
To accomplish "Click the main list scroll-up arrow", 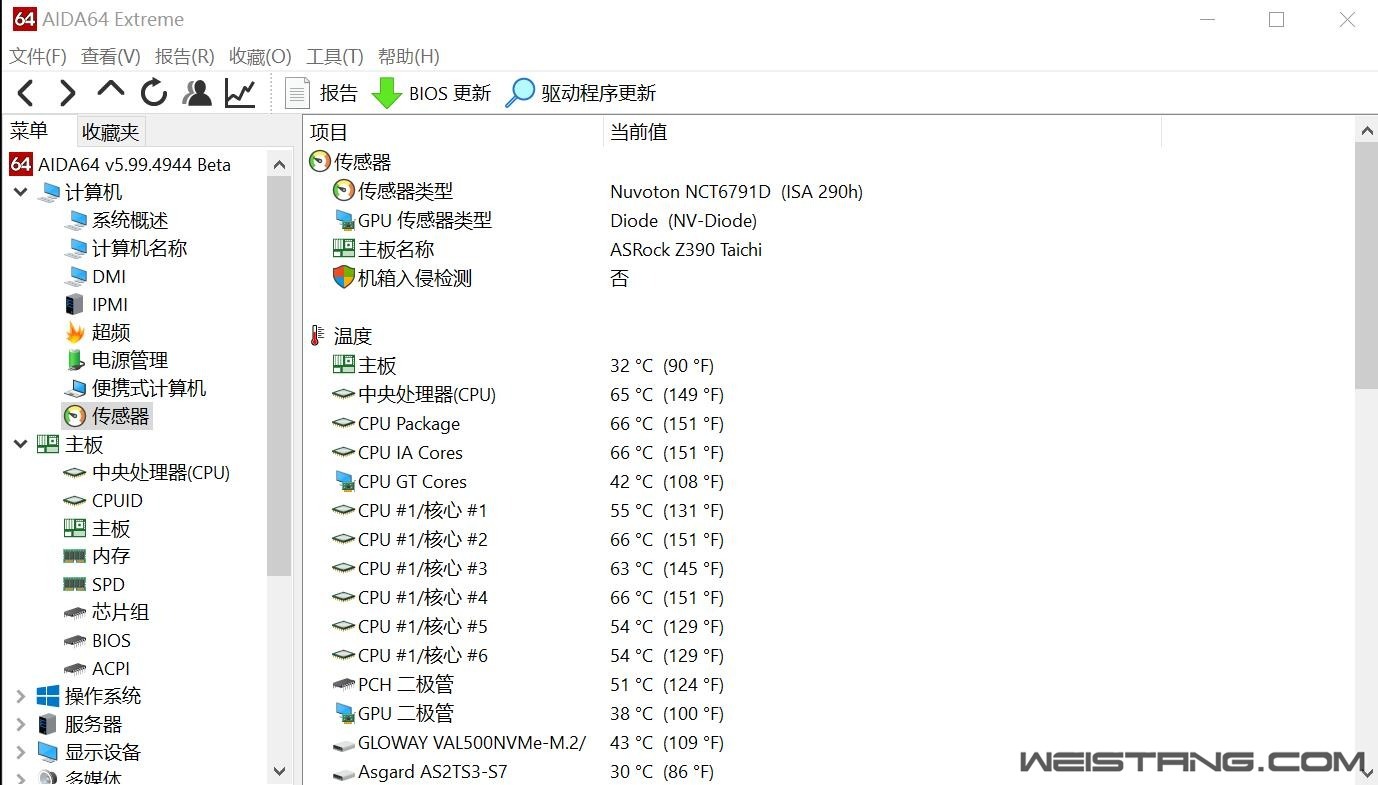I will 1366,130.
